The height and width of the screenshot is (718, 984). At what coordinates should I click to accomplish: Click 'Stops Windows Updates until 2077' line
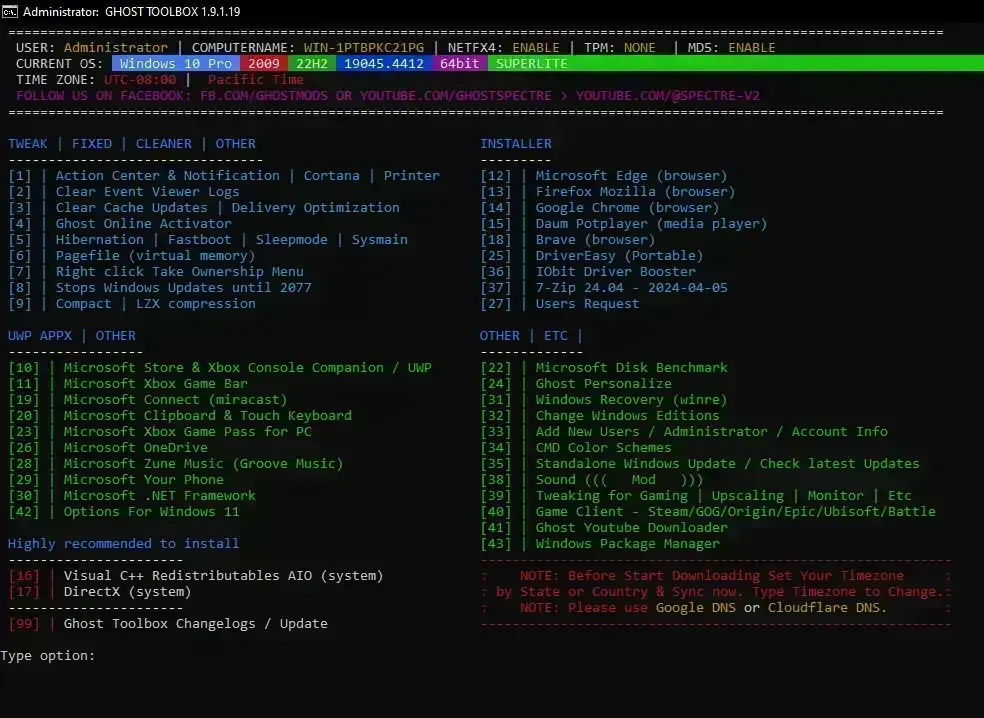pos(160,287)
